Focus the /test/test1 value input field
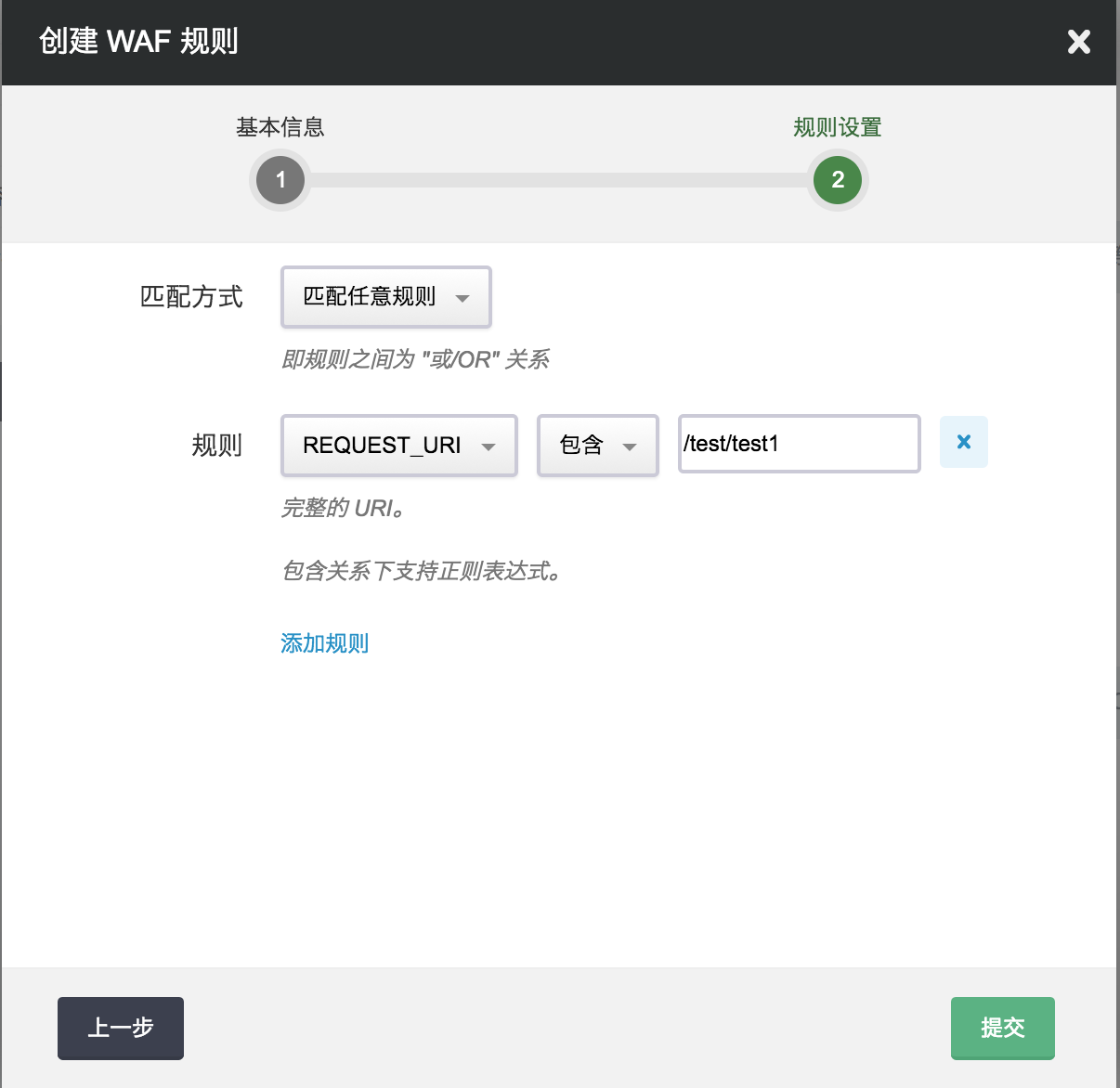This screenshot has width=1120, height=1088. [x=799, y=444]
